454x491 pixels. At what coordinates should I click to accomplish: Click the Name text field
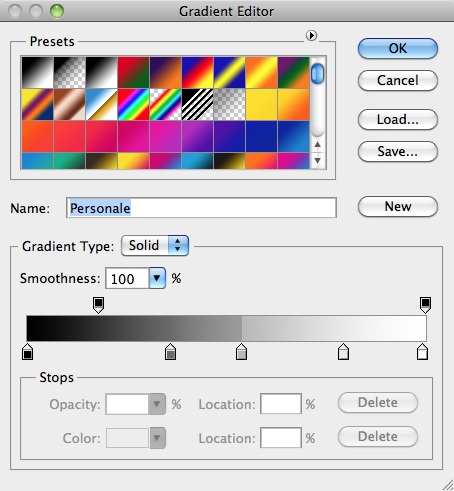coord(201,208)
